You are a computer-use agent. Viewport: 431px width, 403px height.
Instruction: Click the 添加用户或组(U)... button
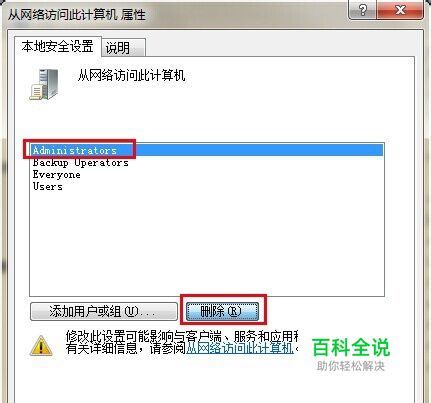pos(104,311)
